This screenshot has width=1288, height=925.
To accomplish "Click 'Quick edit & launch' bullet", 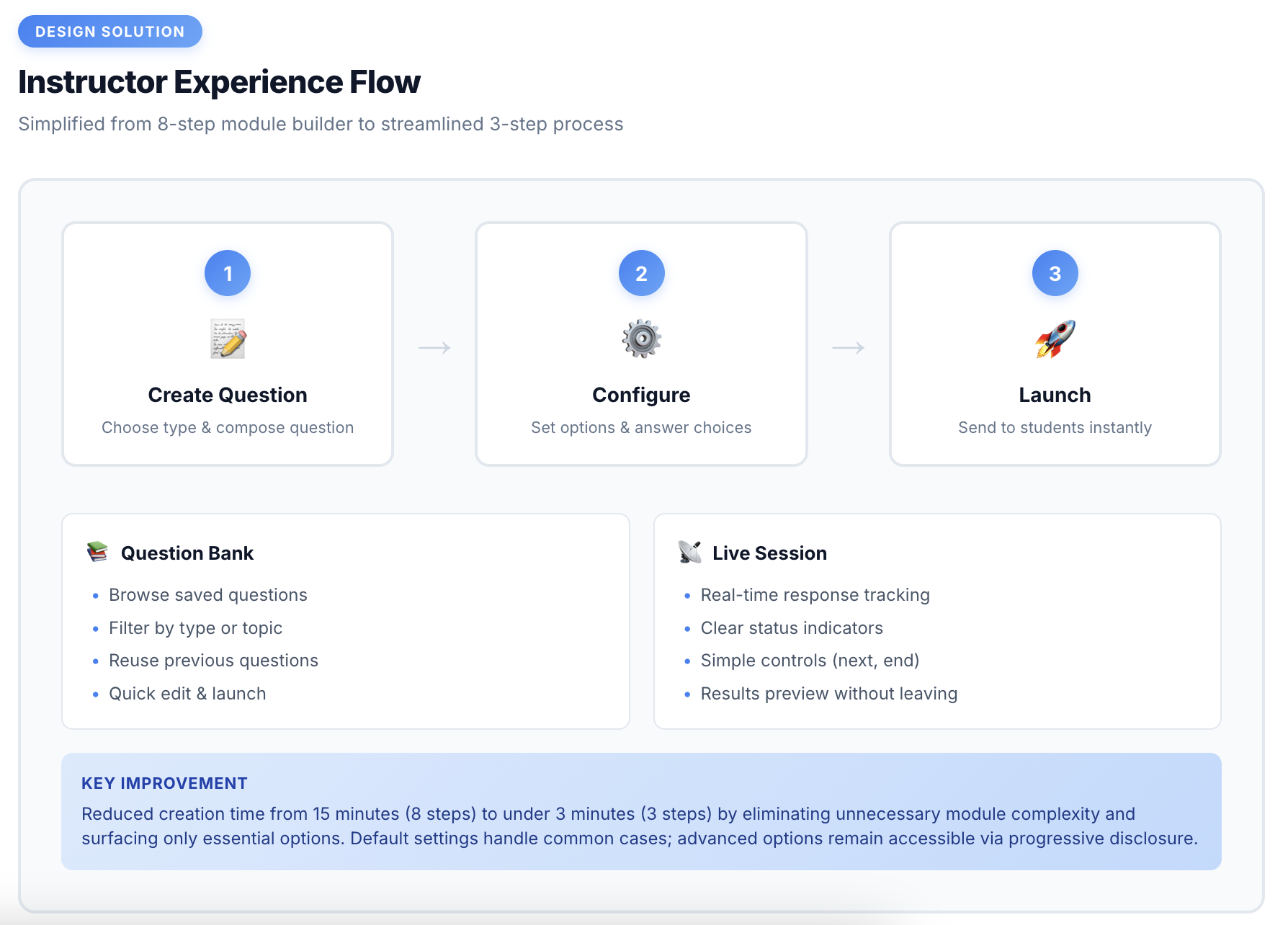I will (x=187, y=694).
